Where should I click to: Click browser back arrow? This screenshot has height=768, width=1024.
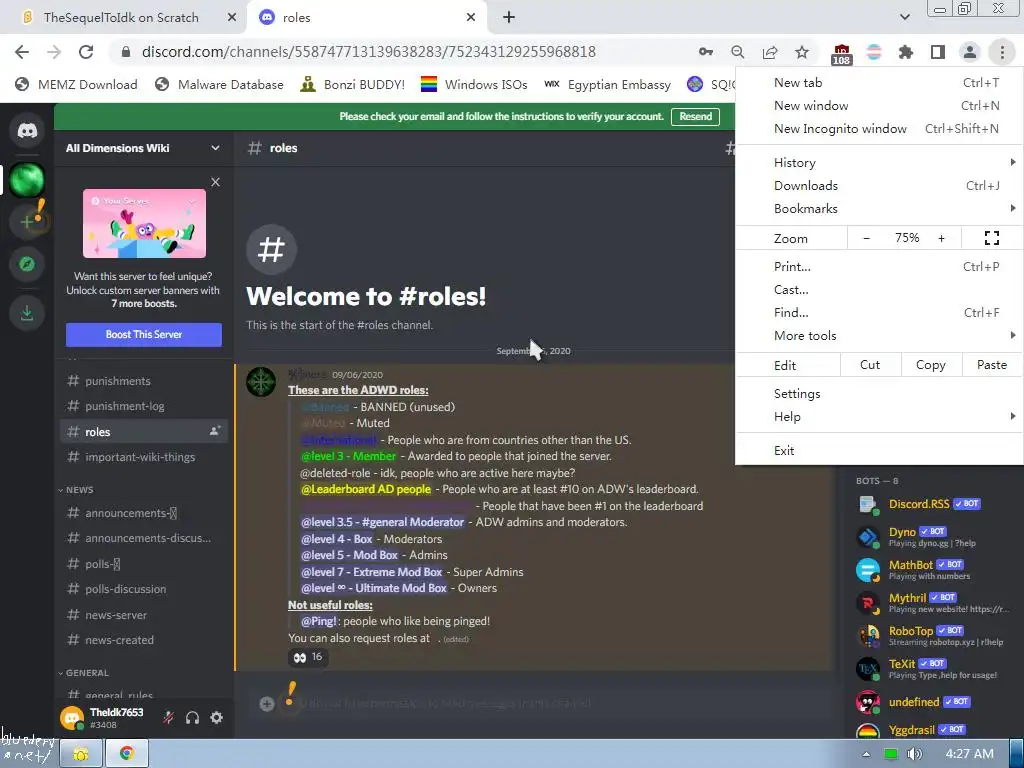(x=22, y=52)
